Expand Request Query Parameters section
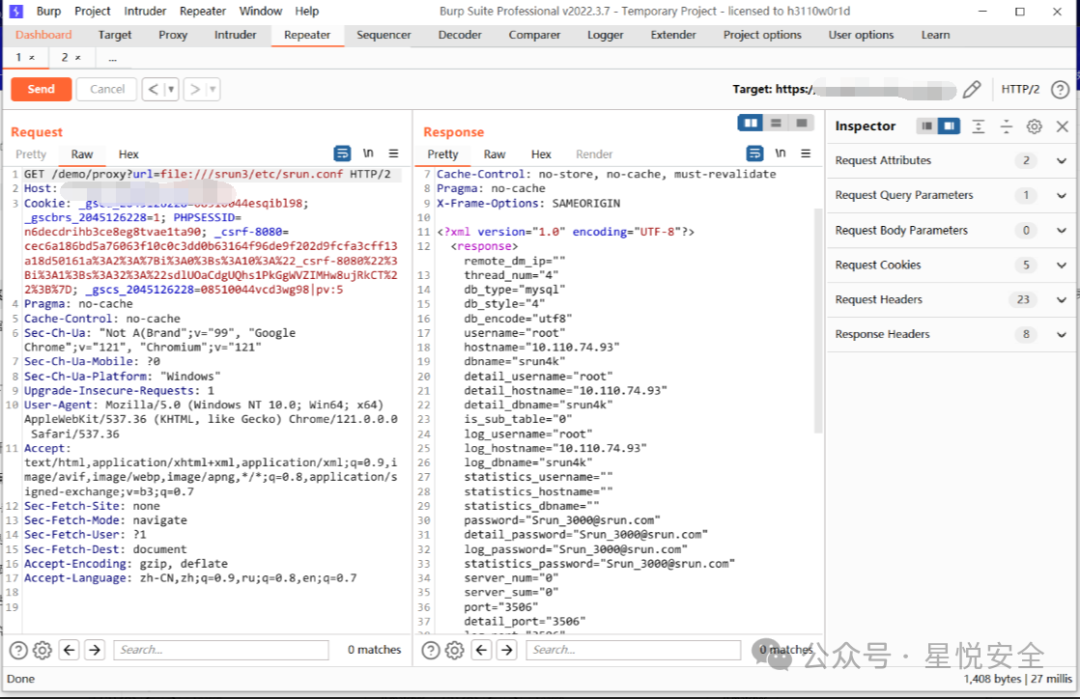This screenshot has height=699, width=1080. 951,196
